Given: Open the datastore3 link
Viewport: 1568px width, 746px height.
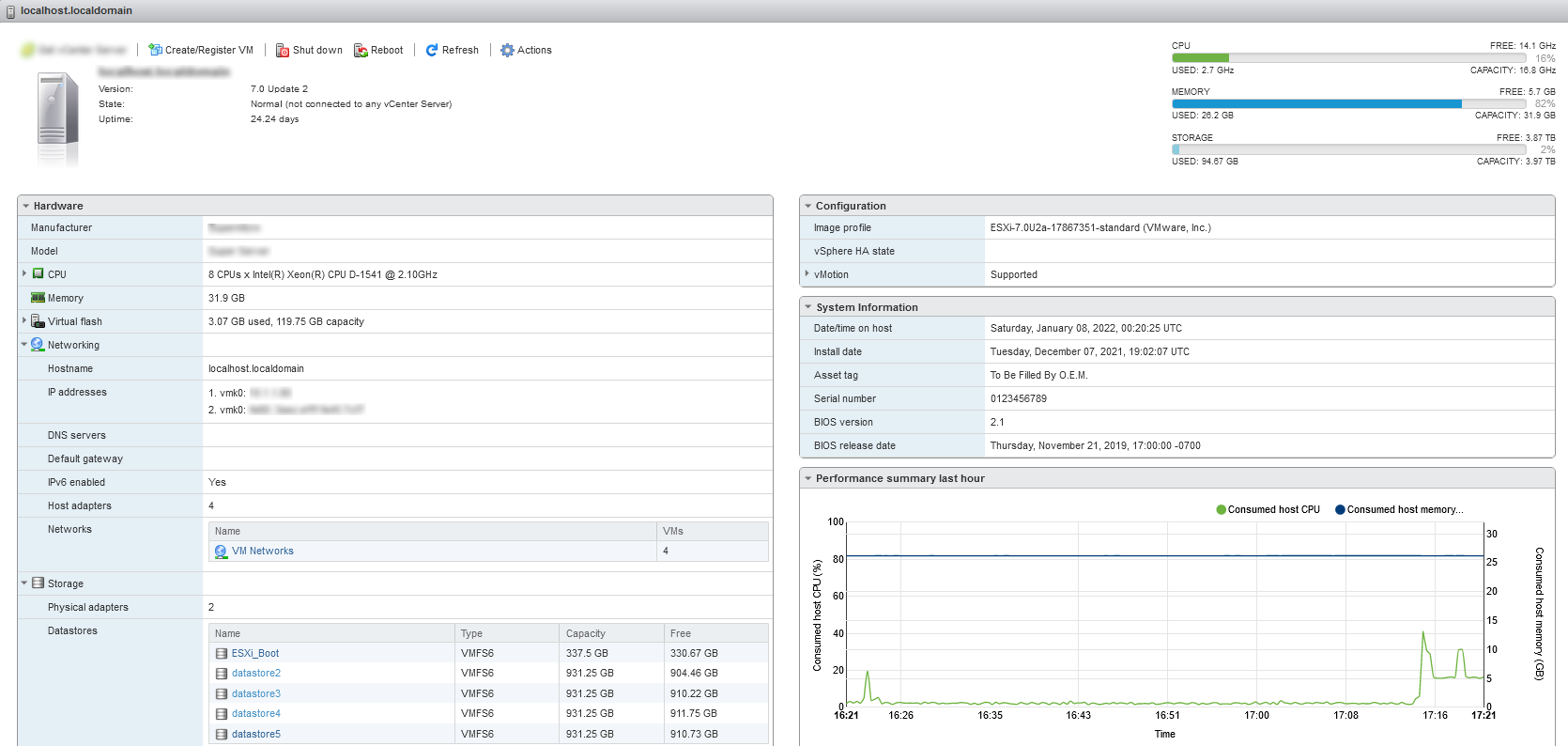Looking at the screenshot, I should (x=256, y=693).
